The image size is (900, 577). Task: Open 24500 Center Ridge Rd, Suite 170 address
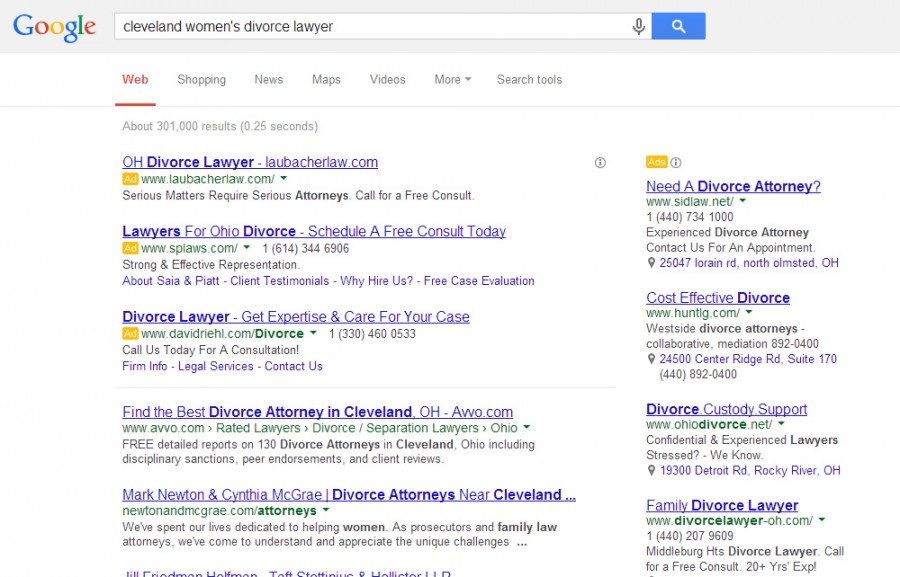click(x=748, y=359)
